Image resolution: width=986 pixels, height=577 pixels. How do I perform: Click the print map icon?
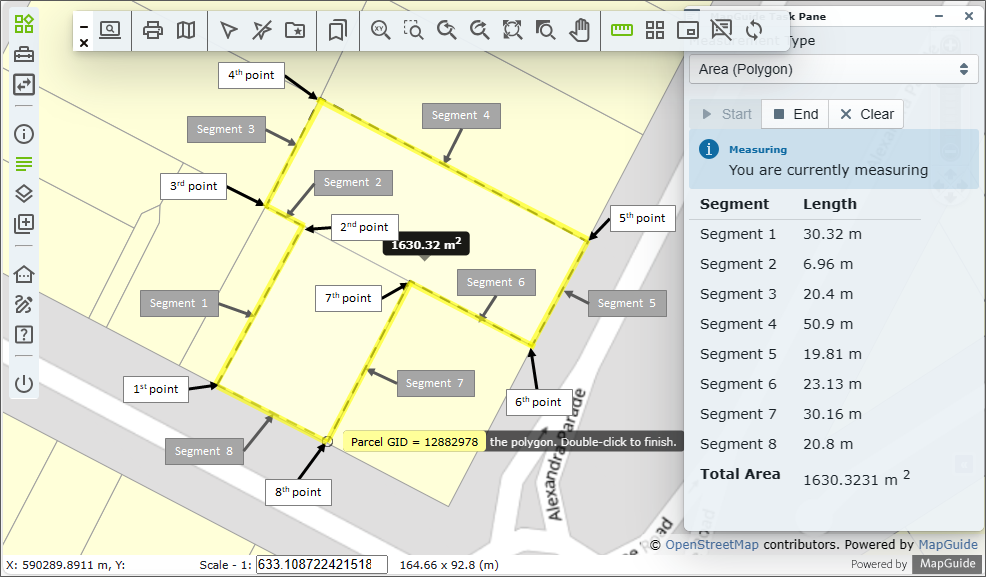pos(153,30)
